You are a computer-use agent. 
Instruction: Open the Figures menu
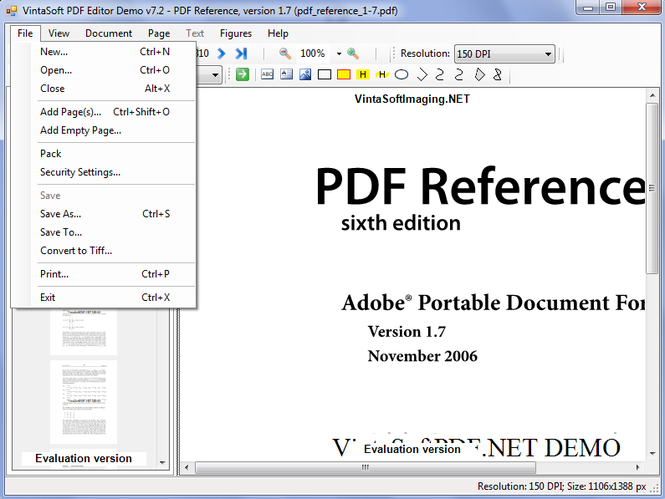(236, 33)
